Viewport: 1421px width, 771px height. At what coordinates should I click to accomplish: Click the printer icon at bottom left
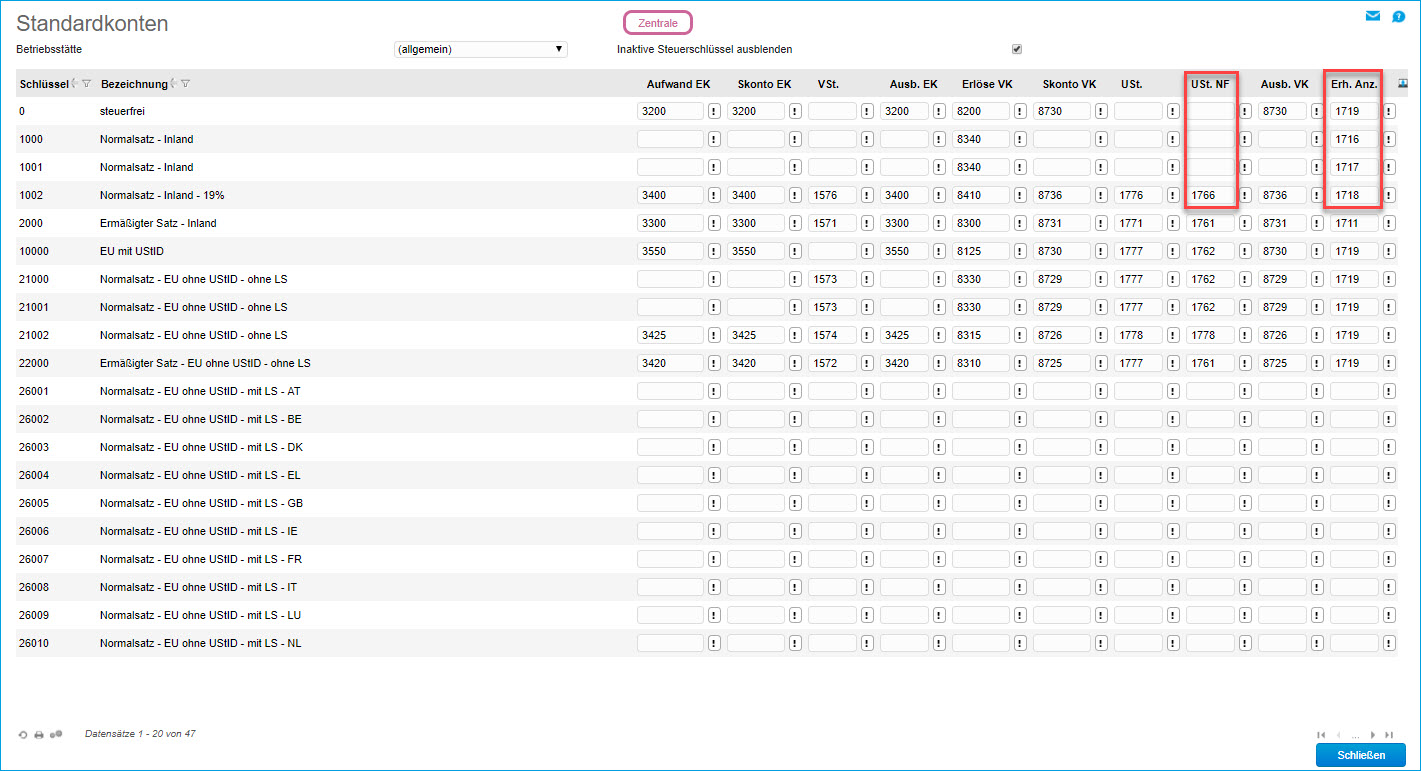39,734
